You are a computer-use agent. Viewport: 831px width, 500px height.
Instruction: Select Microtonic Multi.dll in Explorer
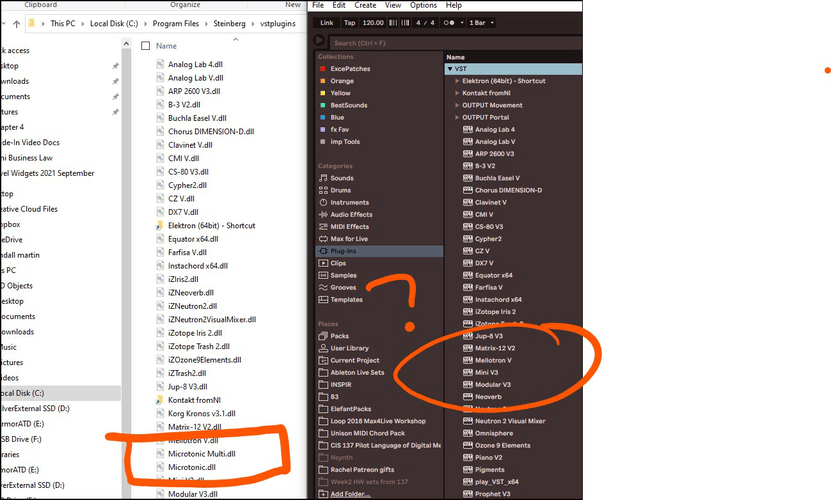click(201, 454)
